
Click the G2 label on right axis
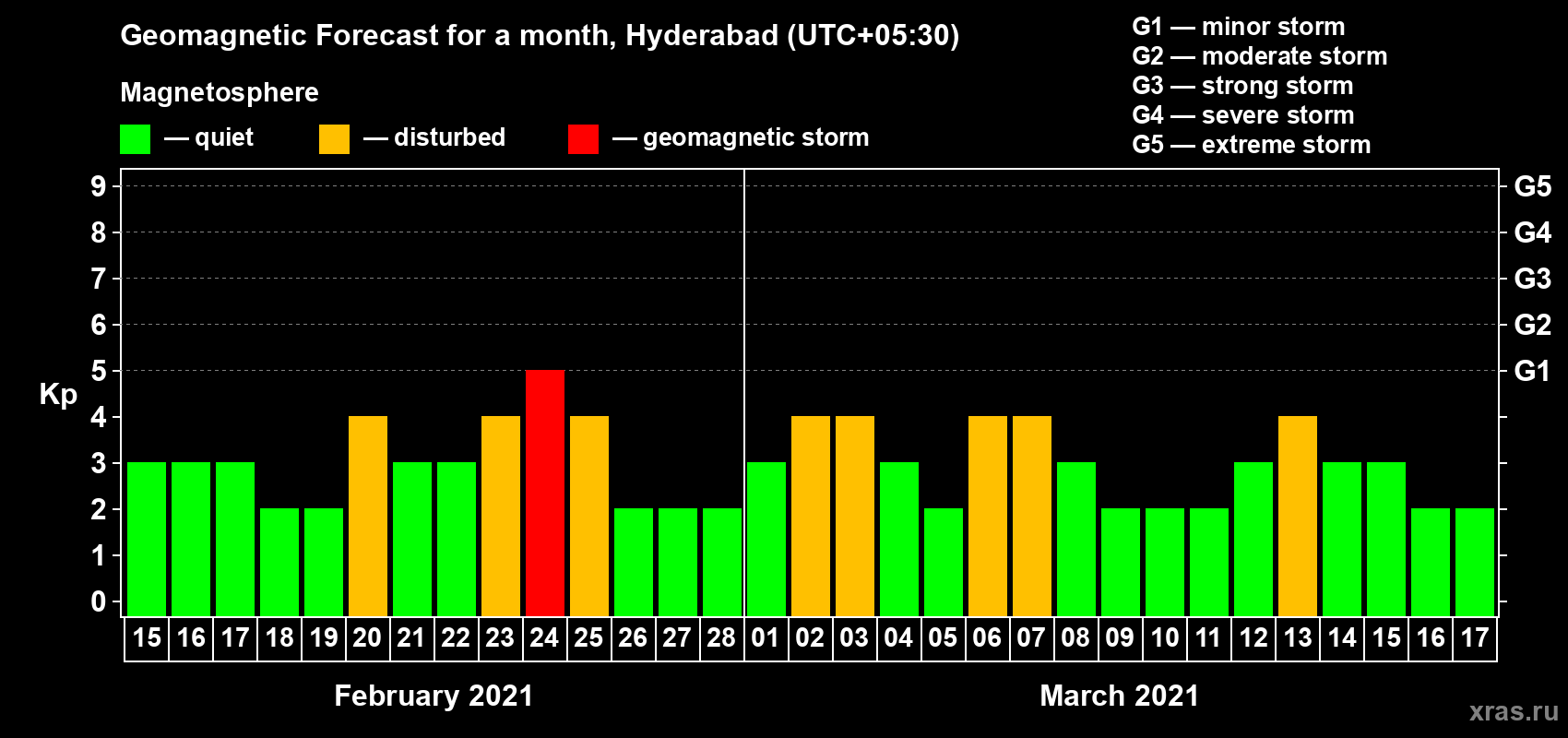pos(1532,325)
